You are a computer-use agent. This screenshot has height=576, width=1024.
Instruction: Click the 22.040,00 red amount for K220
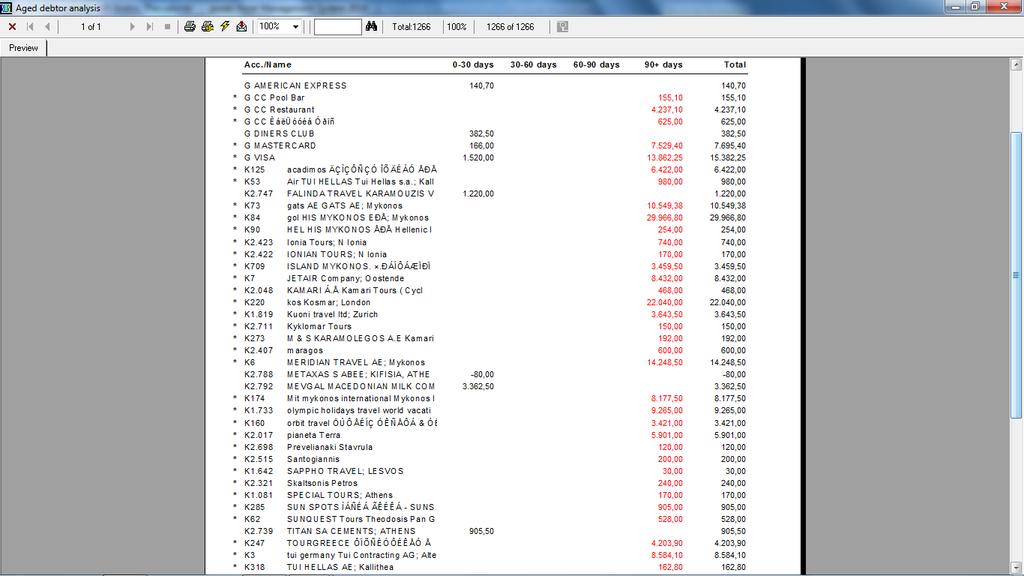point(665,302)
